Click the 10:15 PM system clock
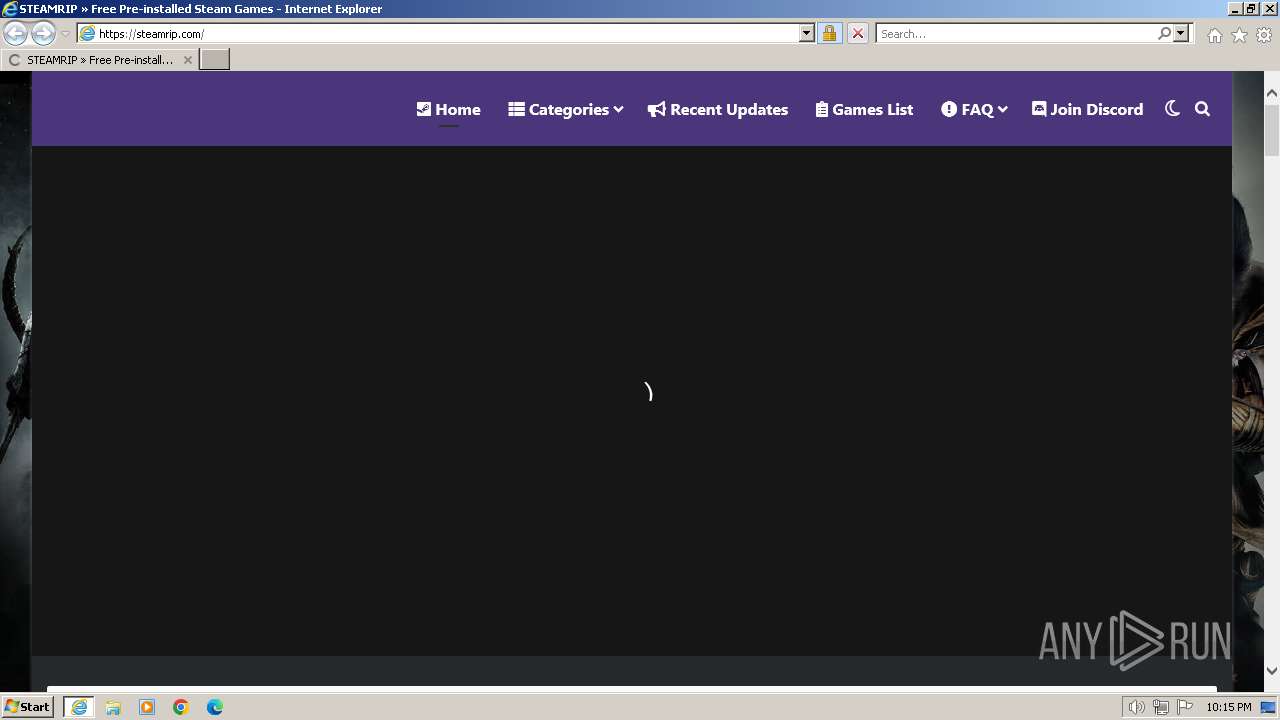The height and width of the screenshot is (720, 1280). click(1229, 707)
